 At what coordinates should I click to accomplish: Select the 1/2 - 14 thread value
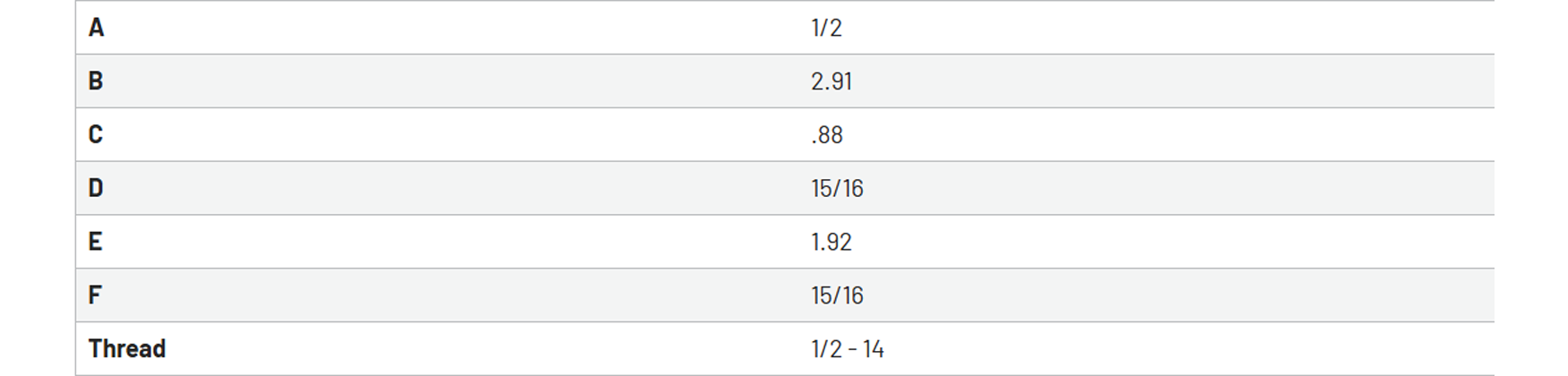(x=848, y=349)
